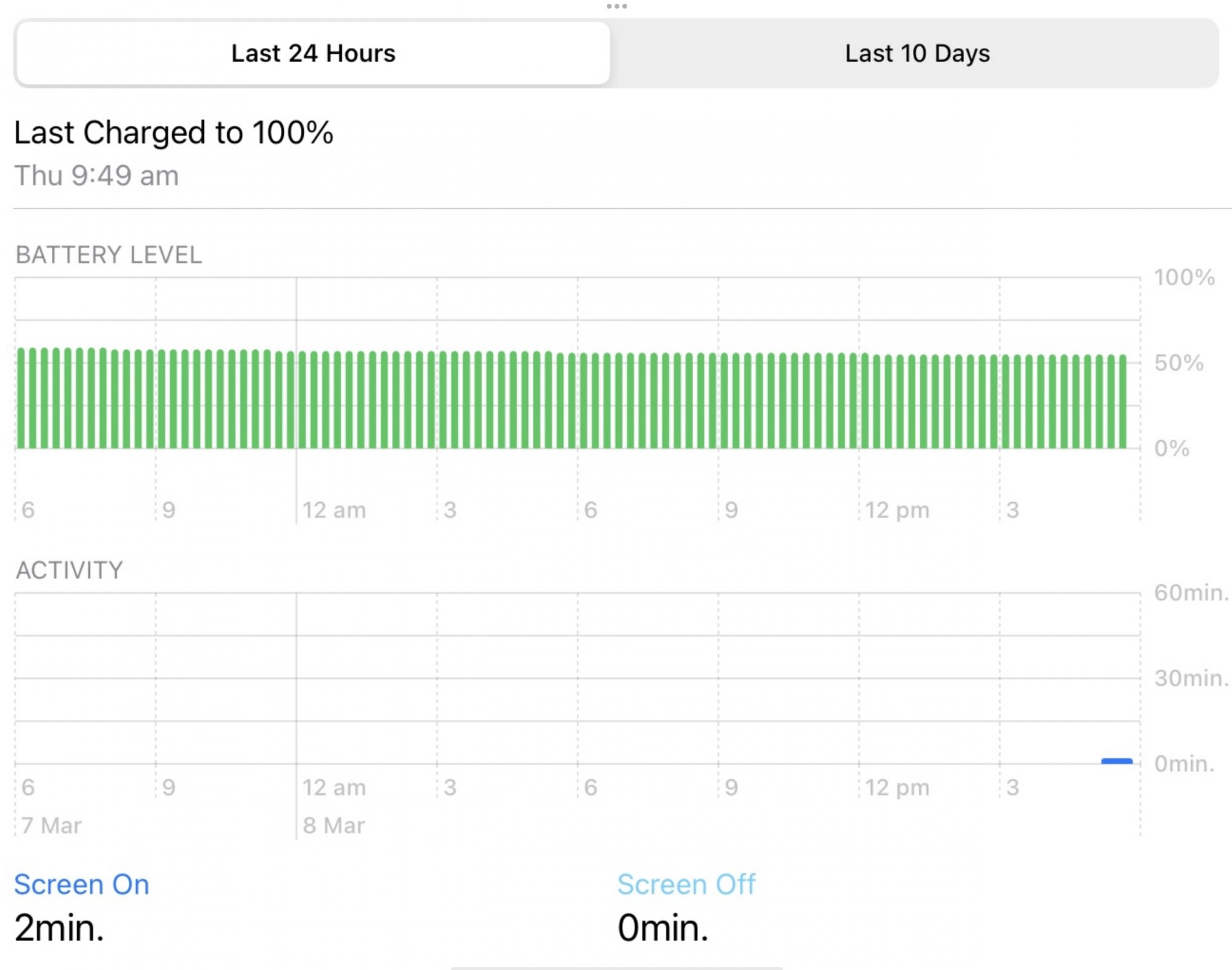Image resolution: width=1232 pixels, height=970 pixels.
Task: Tap the 8 Mar date label
Action: click(x=333, y=825)
